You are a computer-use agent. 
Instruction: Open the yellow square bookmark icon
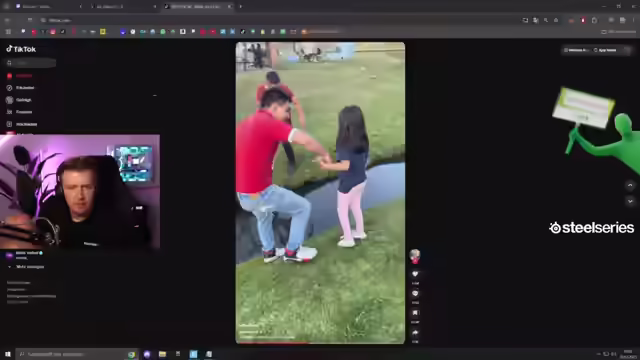click(x=103, y=32)
